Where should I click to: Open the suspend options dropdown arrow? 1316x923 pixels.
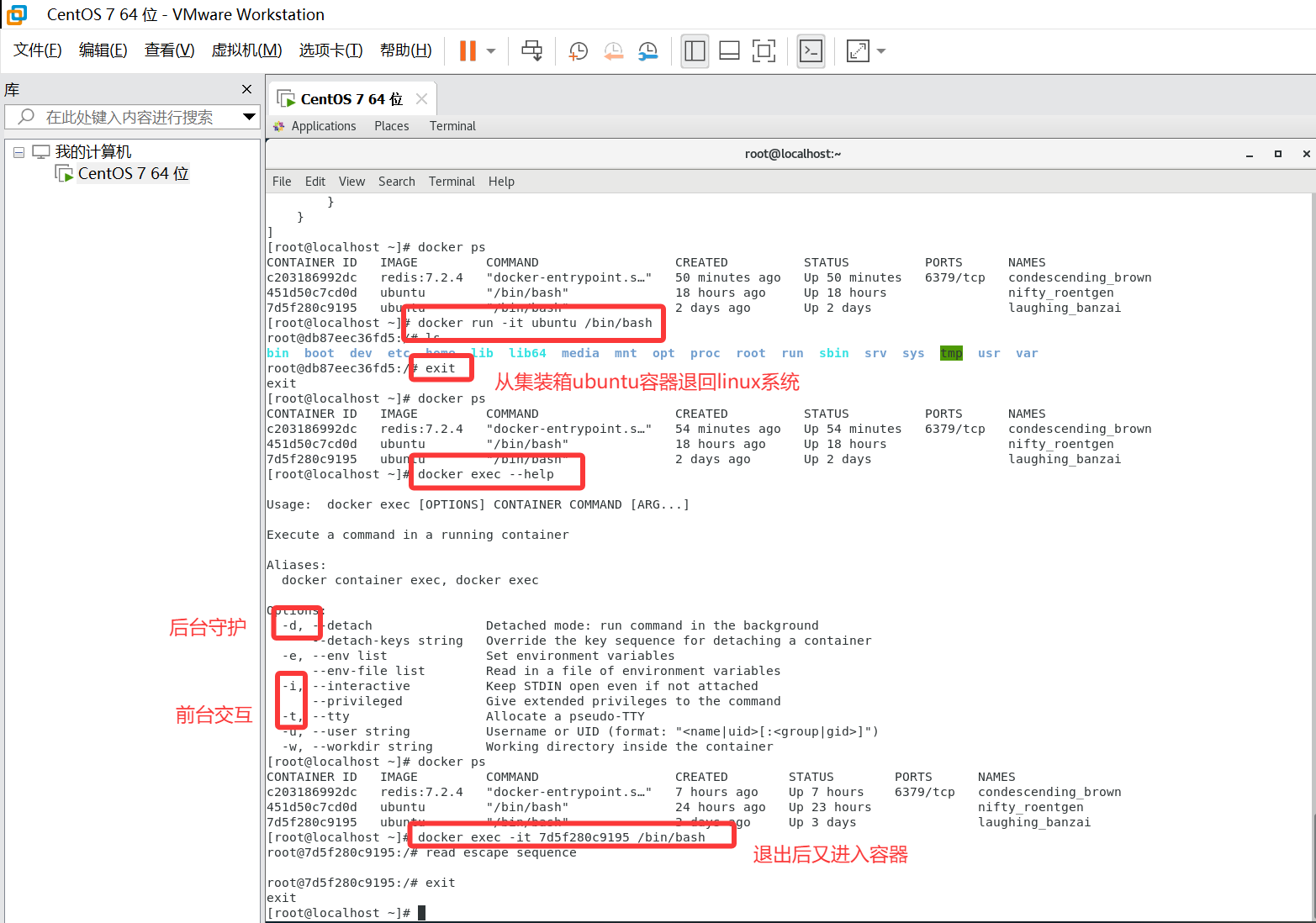[489, 50]
